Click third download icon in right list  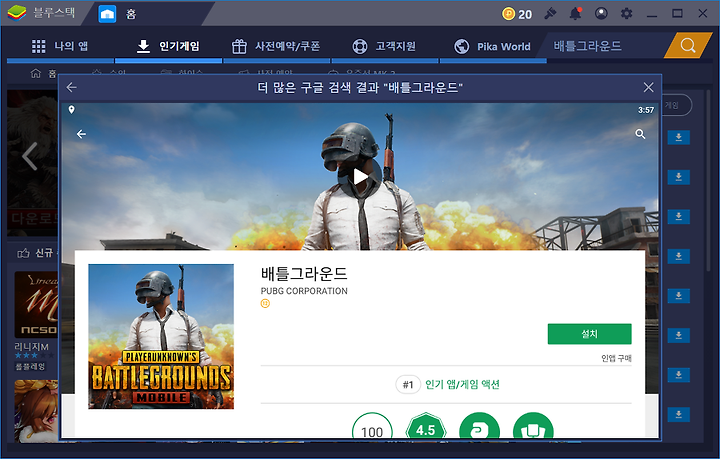point(679,216)
